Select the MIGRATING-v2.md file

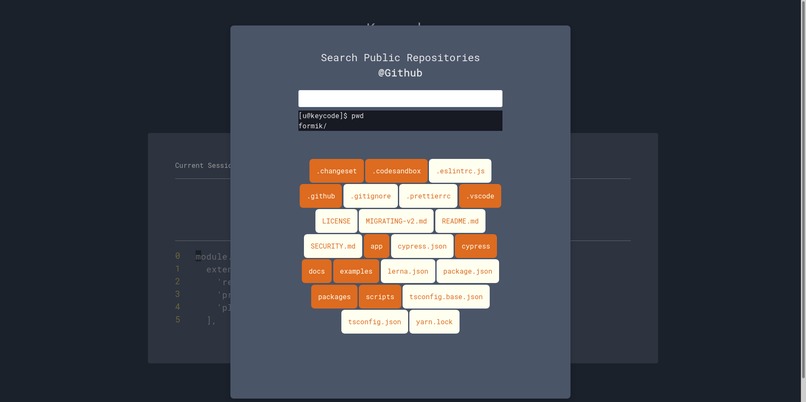coord(396,221)
